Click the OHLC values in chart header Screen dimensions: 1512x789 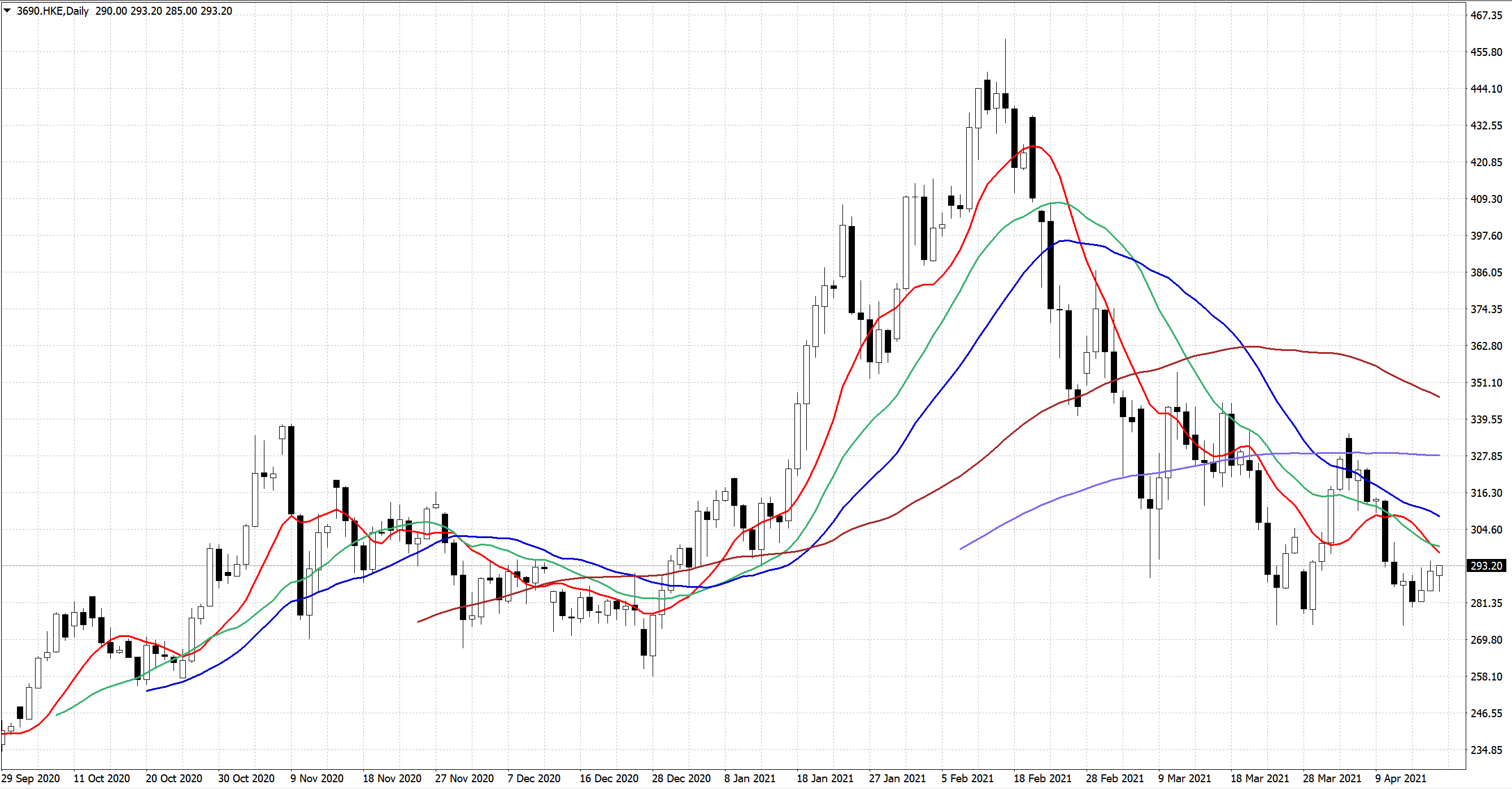coord(164,11)
